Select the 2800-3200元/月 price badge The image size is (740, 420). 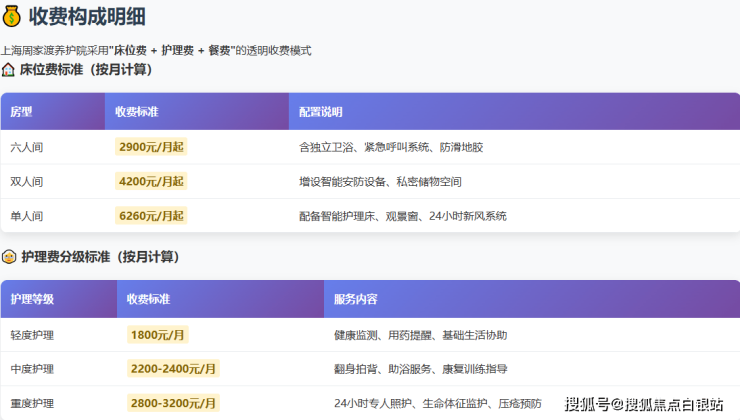tap(173, 403)
